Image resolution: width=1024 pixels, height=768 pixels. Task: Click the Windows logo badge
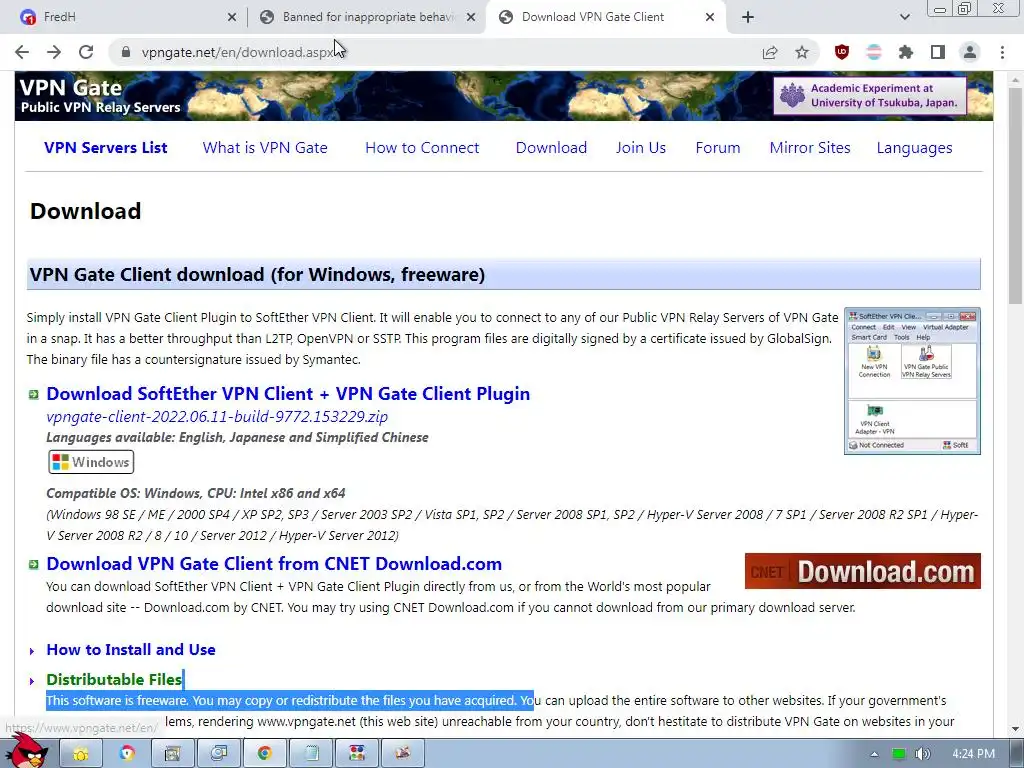[91, 462]
